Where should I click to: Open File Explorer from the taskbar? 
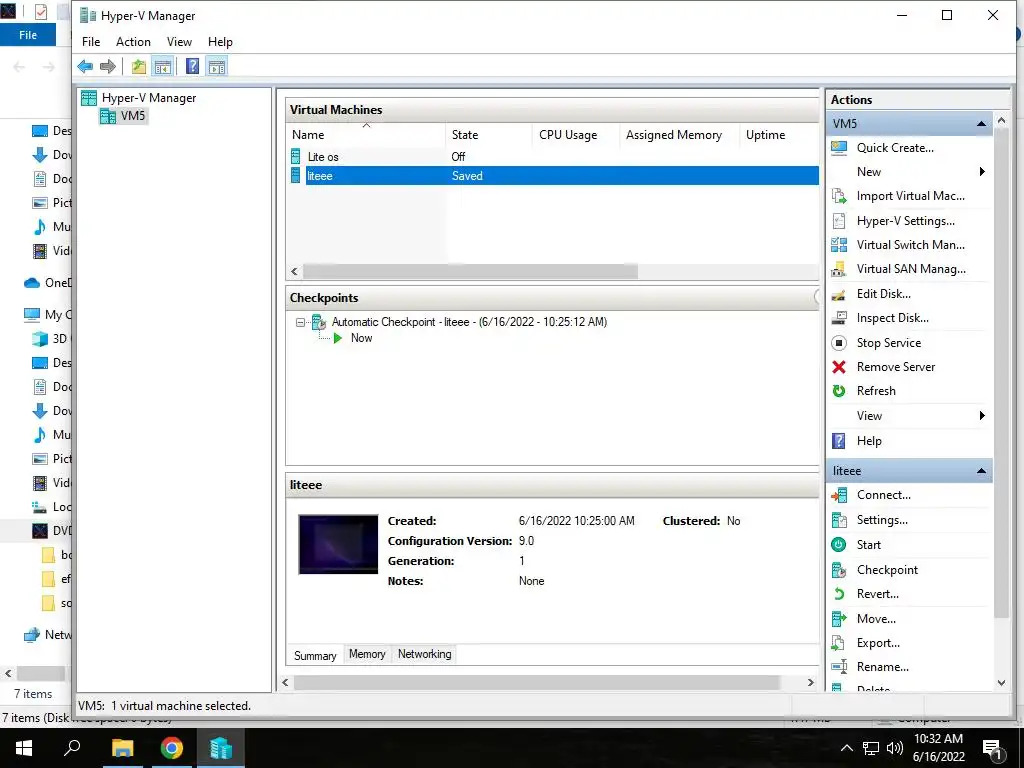pyautogui.click(x=122, y=748)
